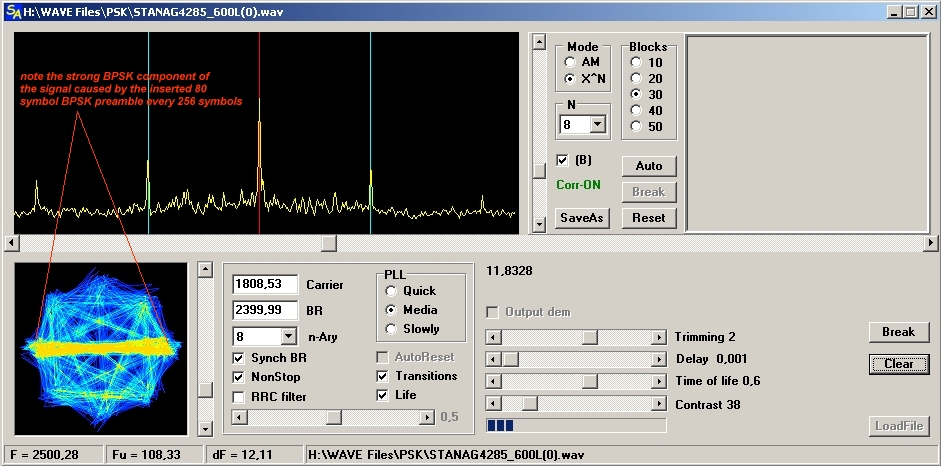This screenshot has height=466, width=941.
Task: Click the Carrier frequency input field
Action: pos(265,285)
